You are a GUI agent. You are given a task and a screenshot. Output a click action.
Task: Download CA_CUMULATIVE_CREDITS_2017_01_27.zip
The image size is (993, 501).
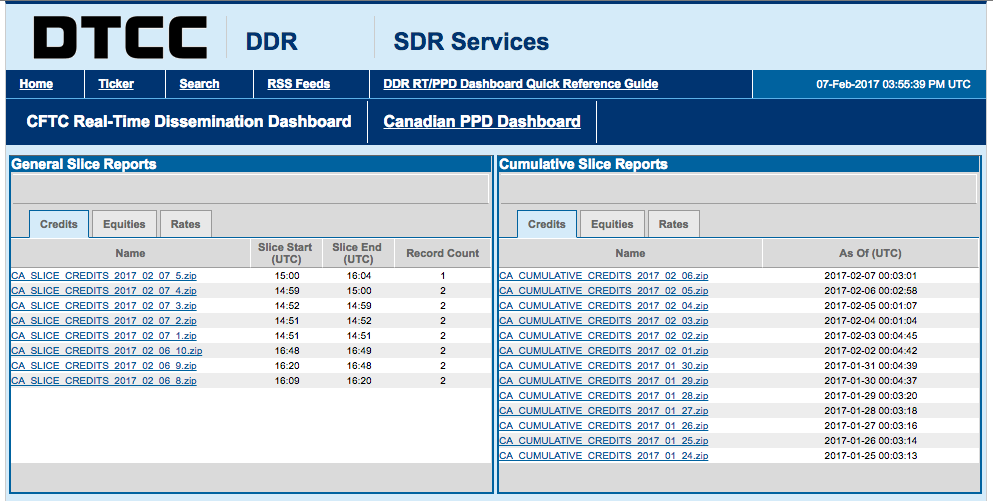(x=604, y=411)
